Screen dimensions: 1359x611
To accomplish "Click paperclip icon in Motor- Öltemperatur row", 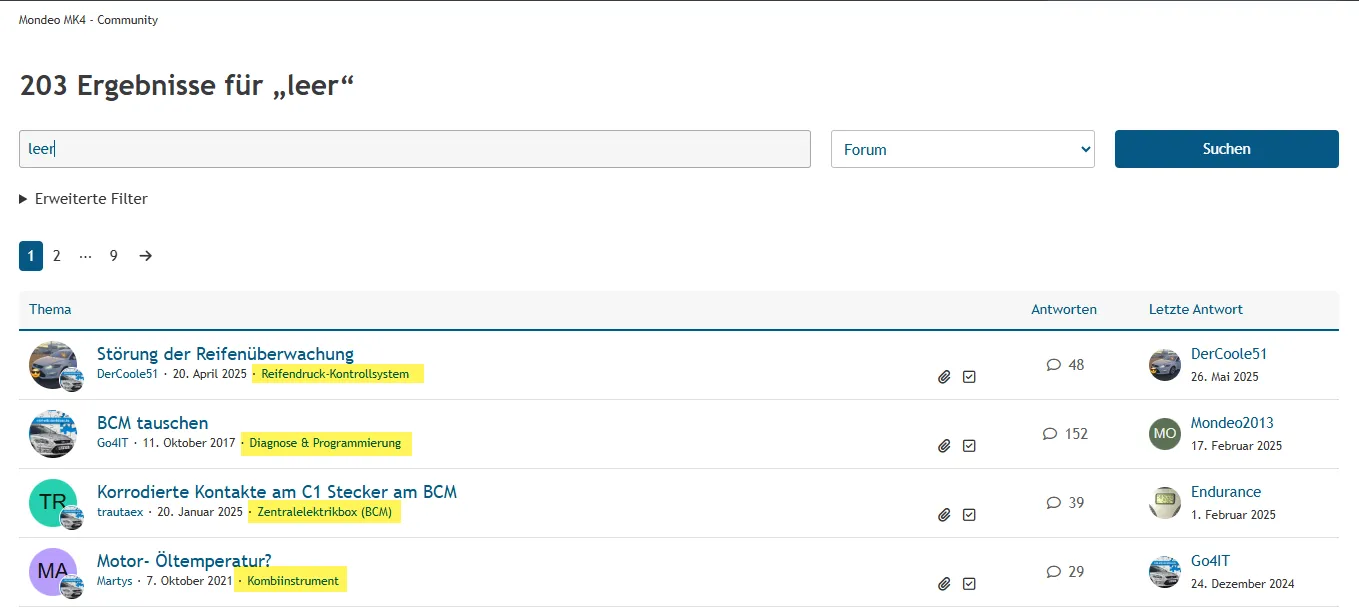I will 944,584.
